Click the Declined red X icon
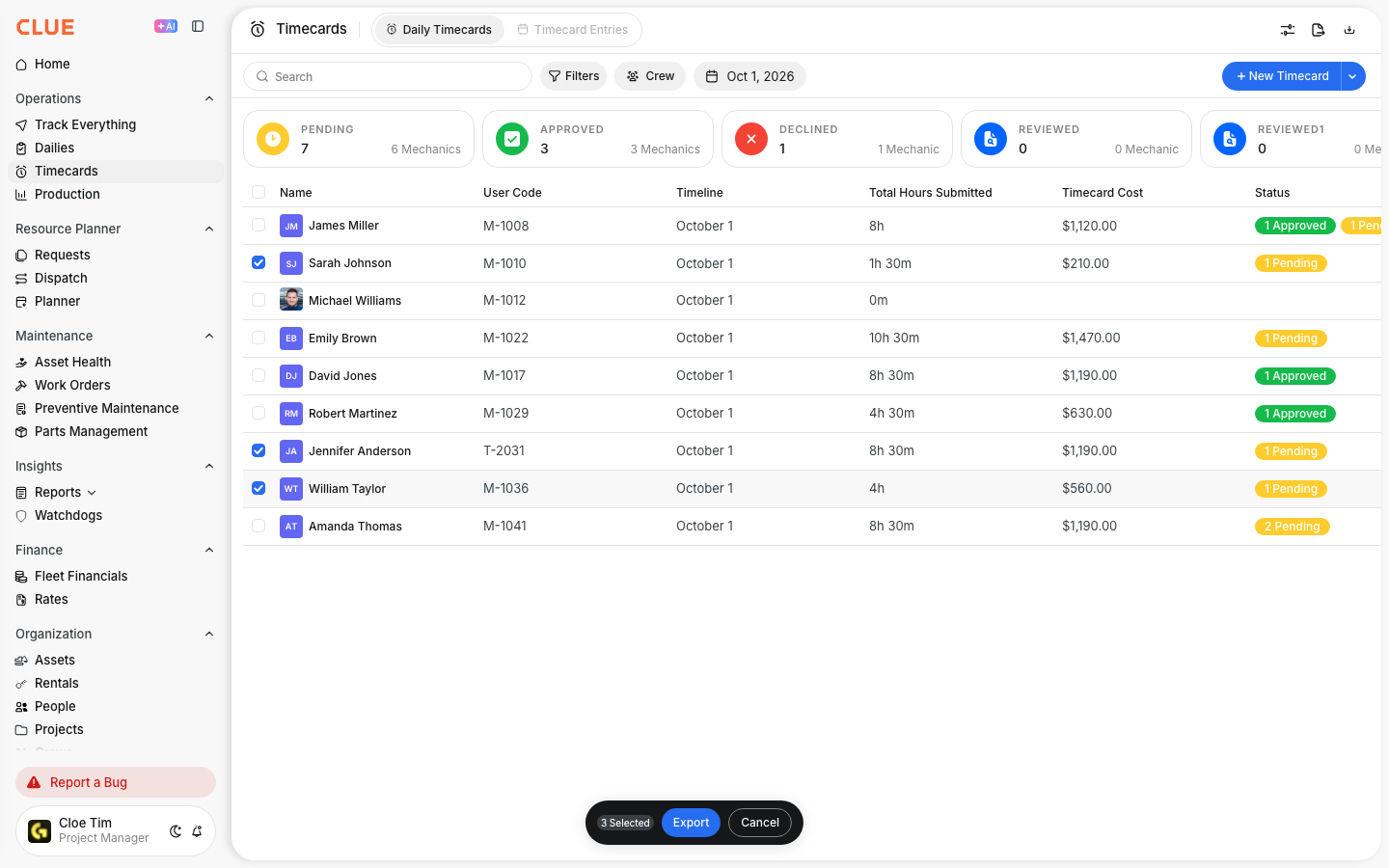The height and width of the screenshot is (868, 1389). tap(751, 139)
